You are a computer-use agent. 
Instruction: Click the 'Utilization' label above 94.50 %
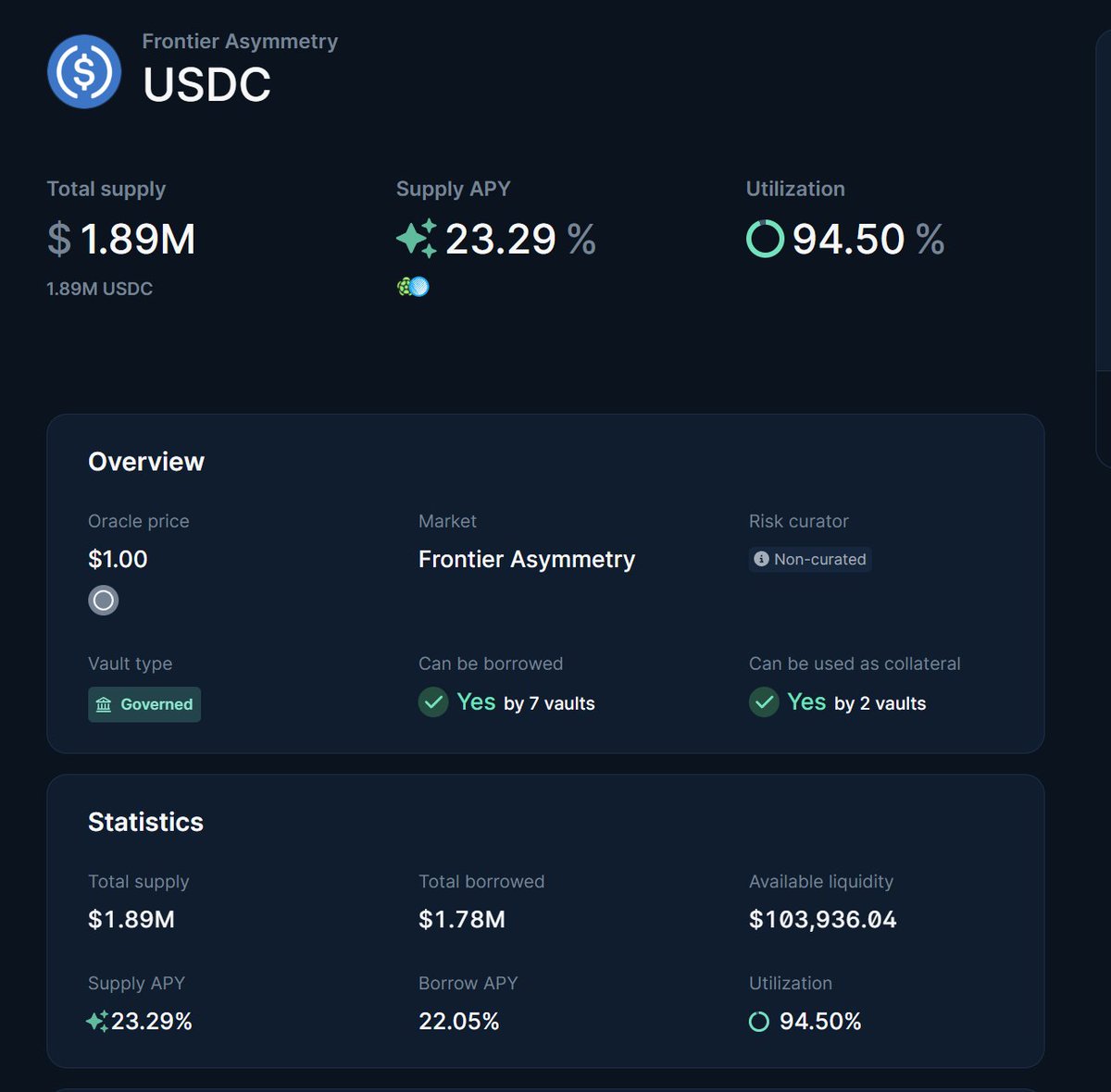pos(796,189)
